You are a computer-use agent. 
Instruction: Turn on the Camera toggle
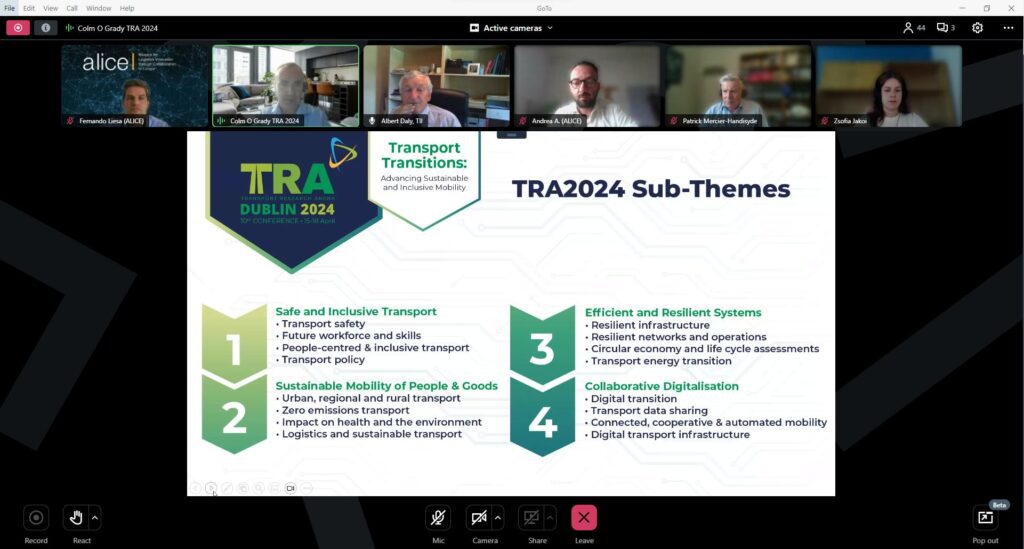click(479, 518)
